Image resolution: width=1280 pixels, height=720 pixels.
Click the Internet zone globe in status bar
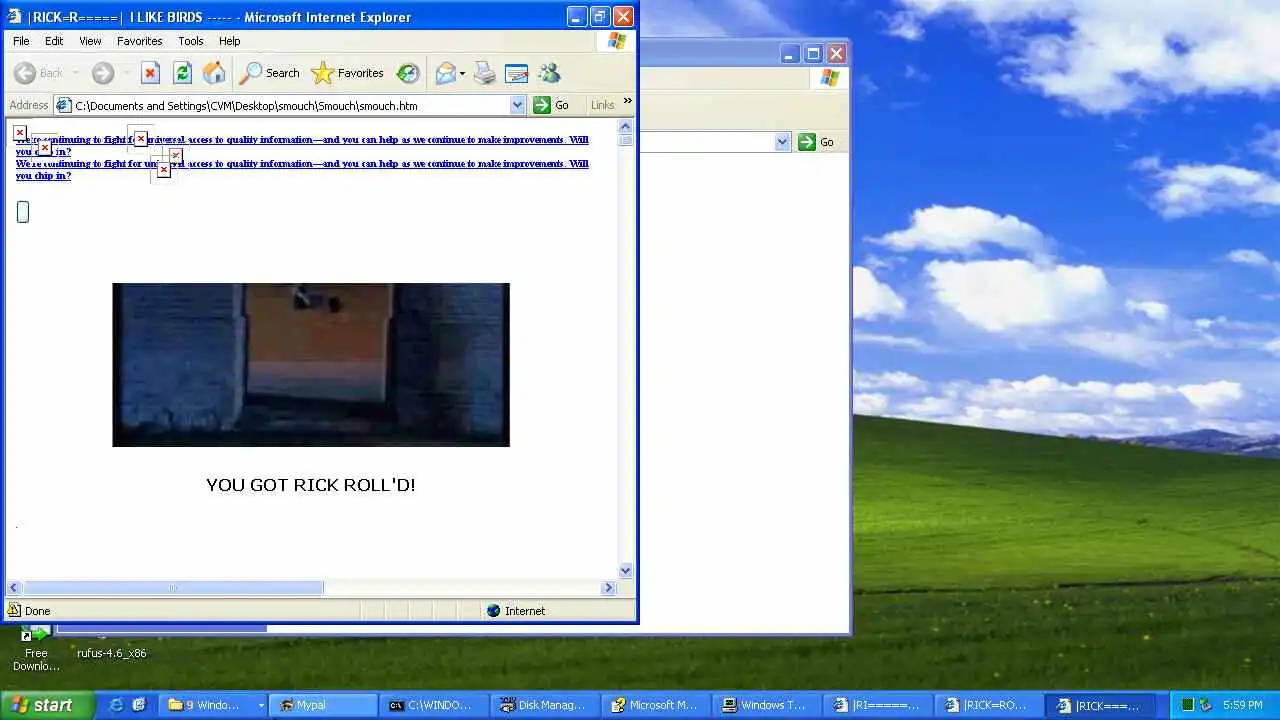493,611
